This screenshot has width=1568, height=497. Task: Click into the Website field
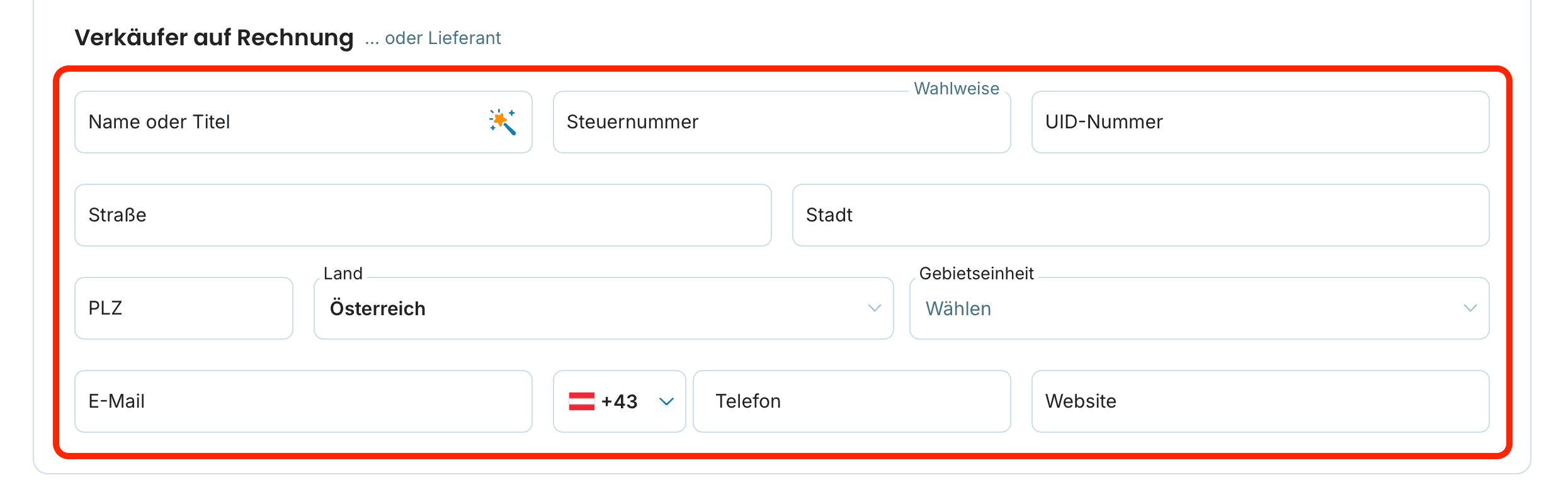1260,401
